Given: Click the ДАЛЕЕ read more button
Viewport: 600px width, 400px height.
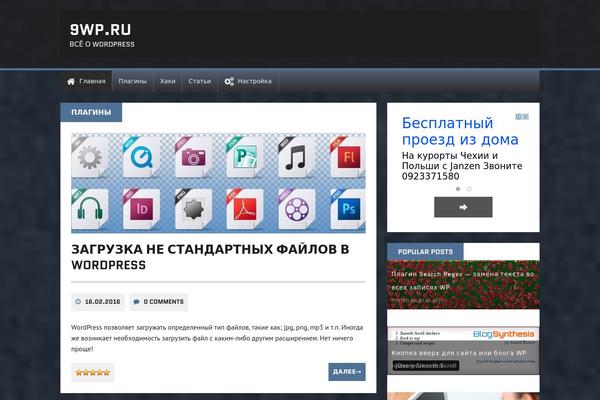Looking at the screenshot, I should pyautogui.click(x=347, y=372).
